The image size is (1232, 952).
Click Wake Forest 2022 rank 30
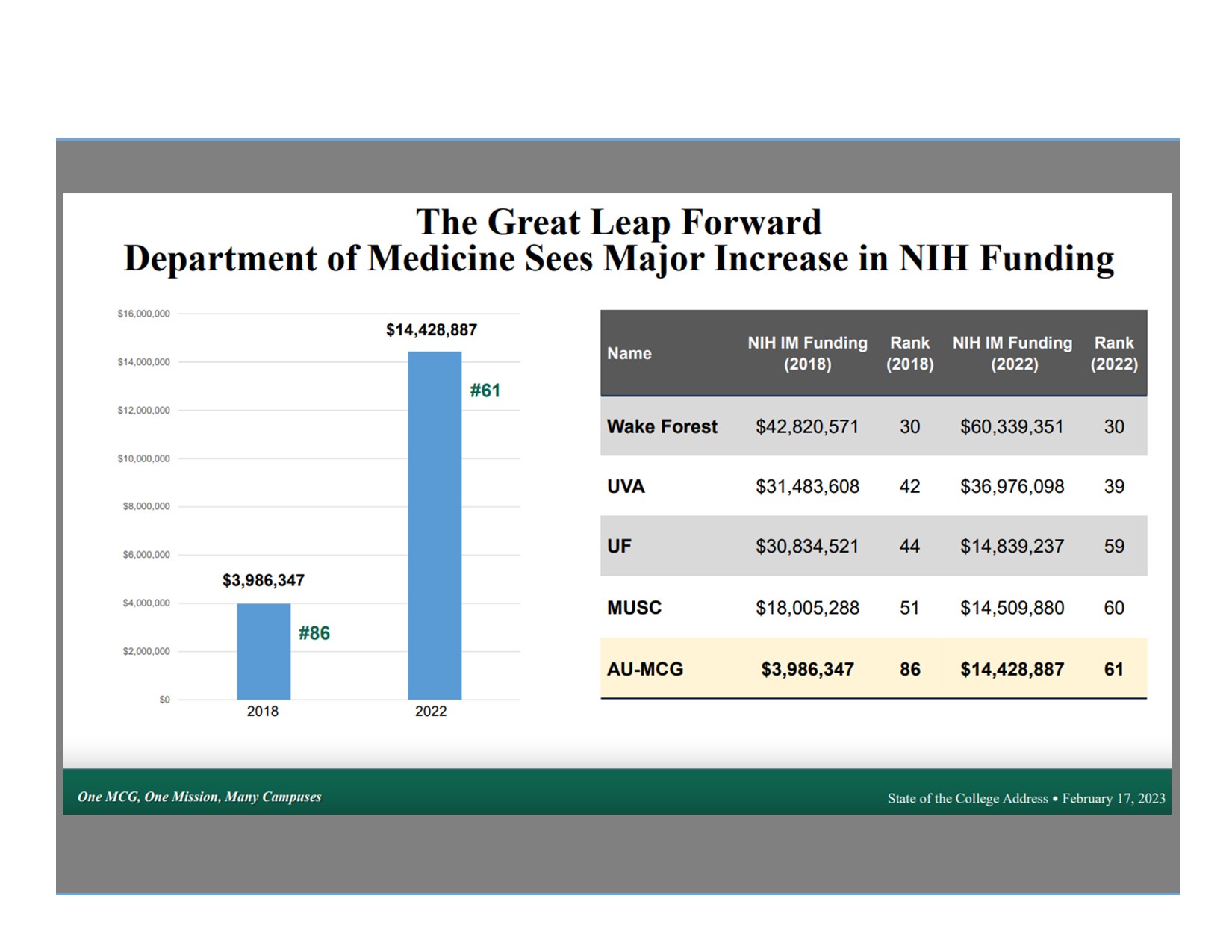pos(1114,426)
